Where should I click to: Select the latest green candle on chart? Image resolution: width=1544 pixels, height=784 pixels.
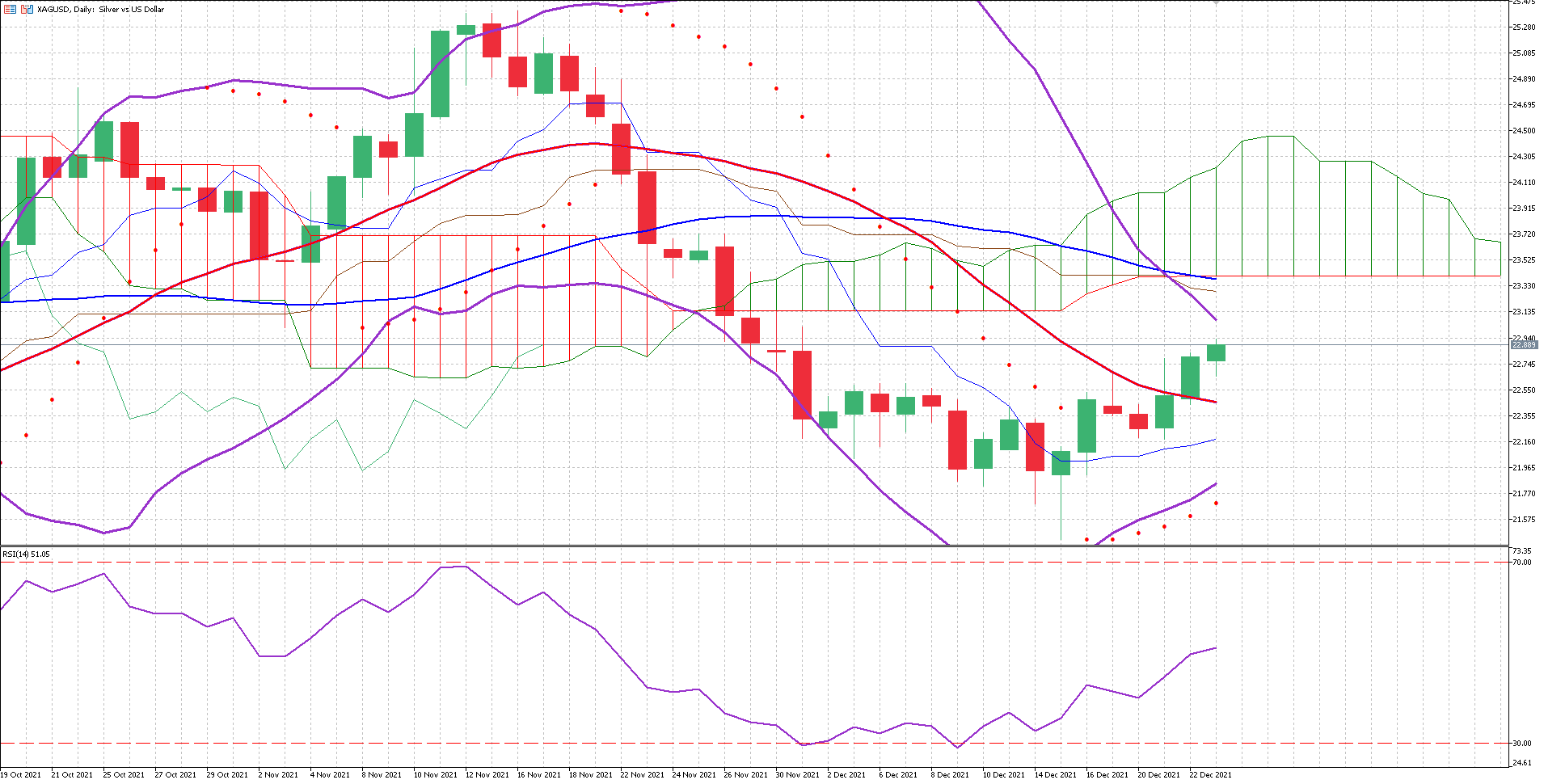pos(1216,352)
